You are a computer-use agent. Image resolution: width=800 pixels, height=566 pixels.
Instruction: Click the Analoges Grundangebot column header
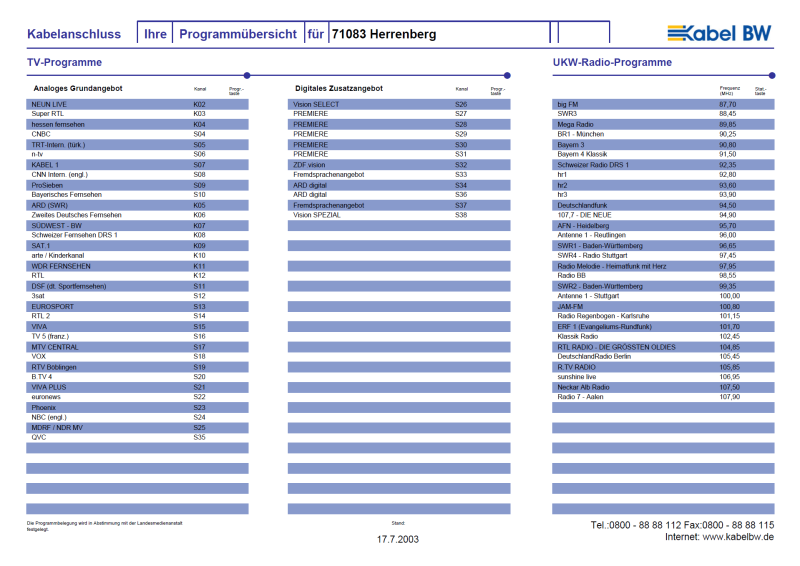78,88
